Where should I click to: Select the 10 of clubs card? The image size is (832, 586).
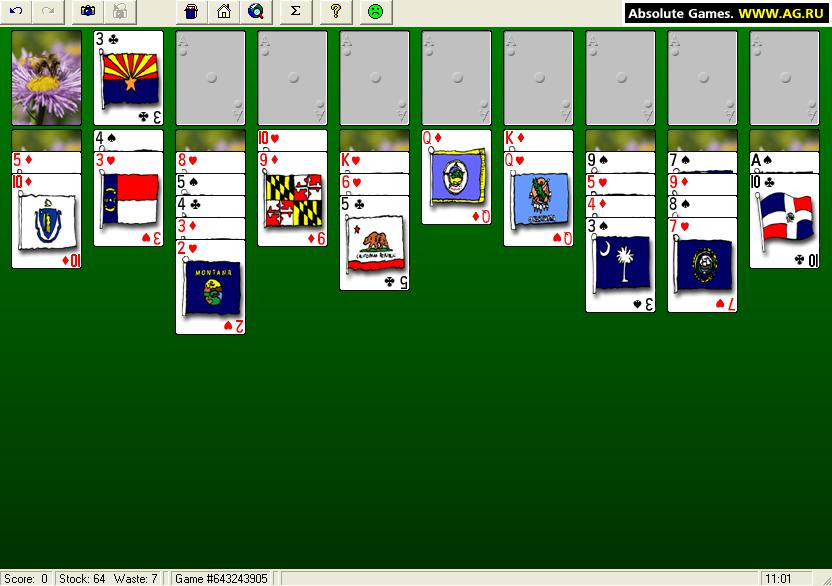[784, 221]
